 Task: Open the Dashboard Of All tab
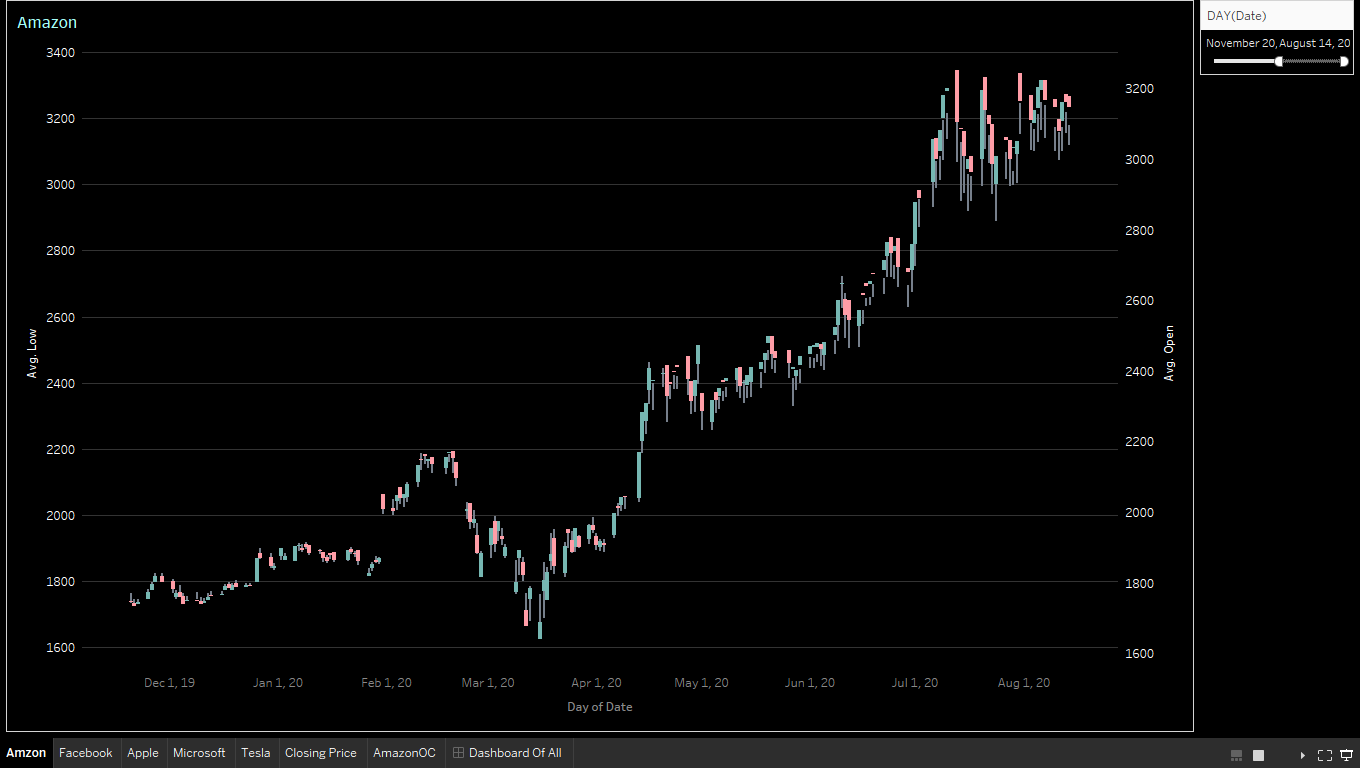tap(509, 753)
